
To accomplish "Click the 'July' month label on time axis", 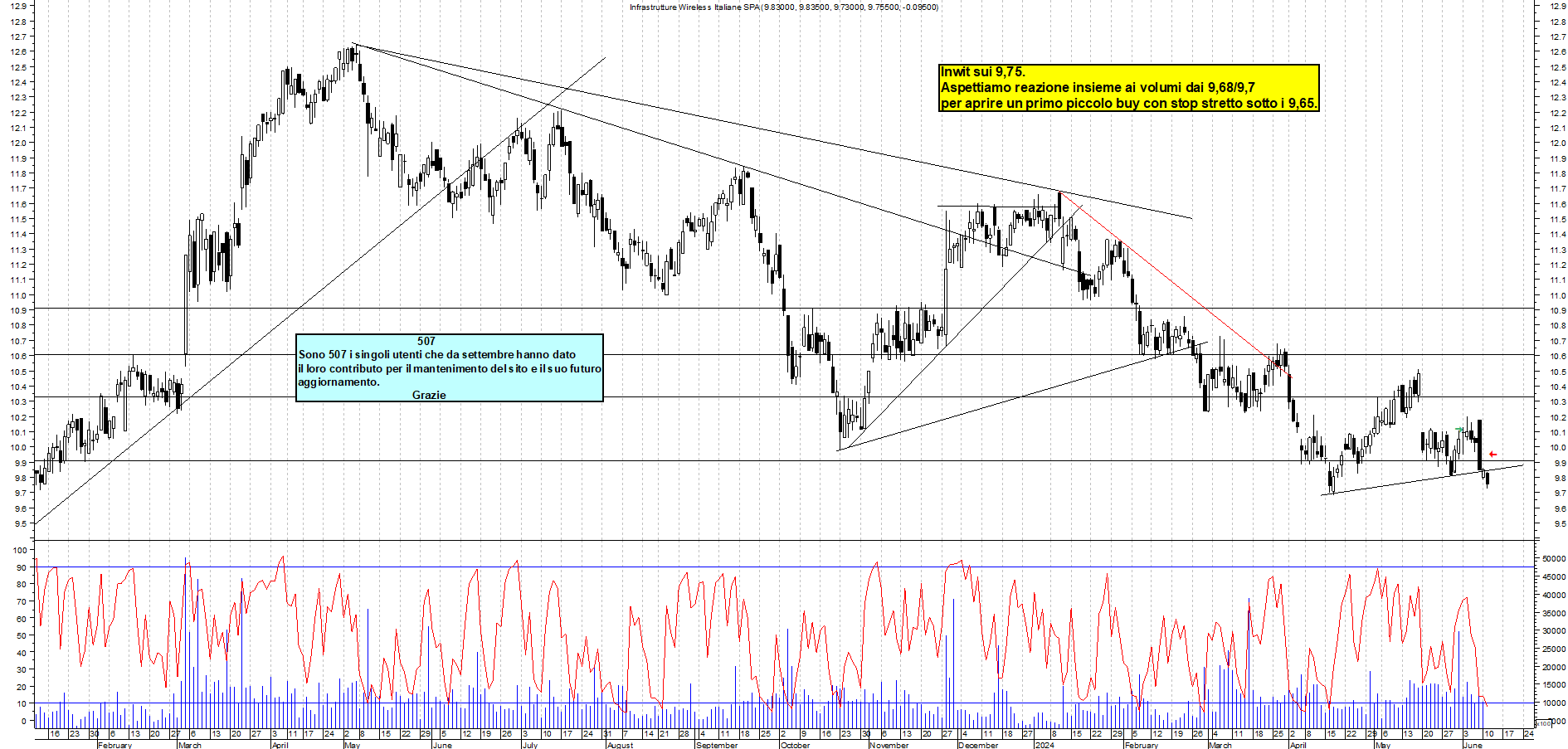I will (530, 745).
